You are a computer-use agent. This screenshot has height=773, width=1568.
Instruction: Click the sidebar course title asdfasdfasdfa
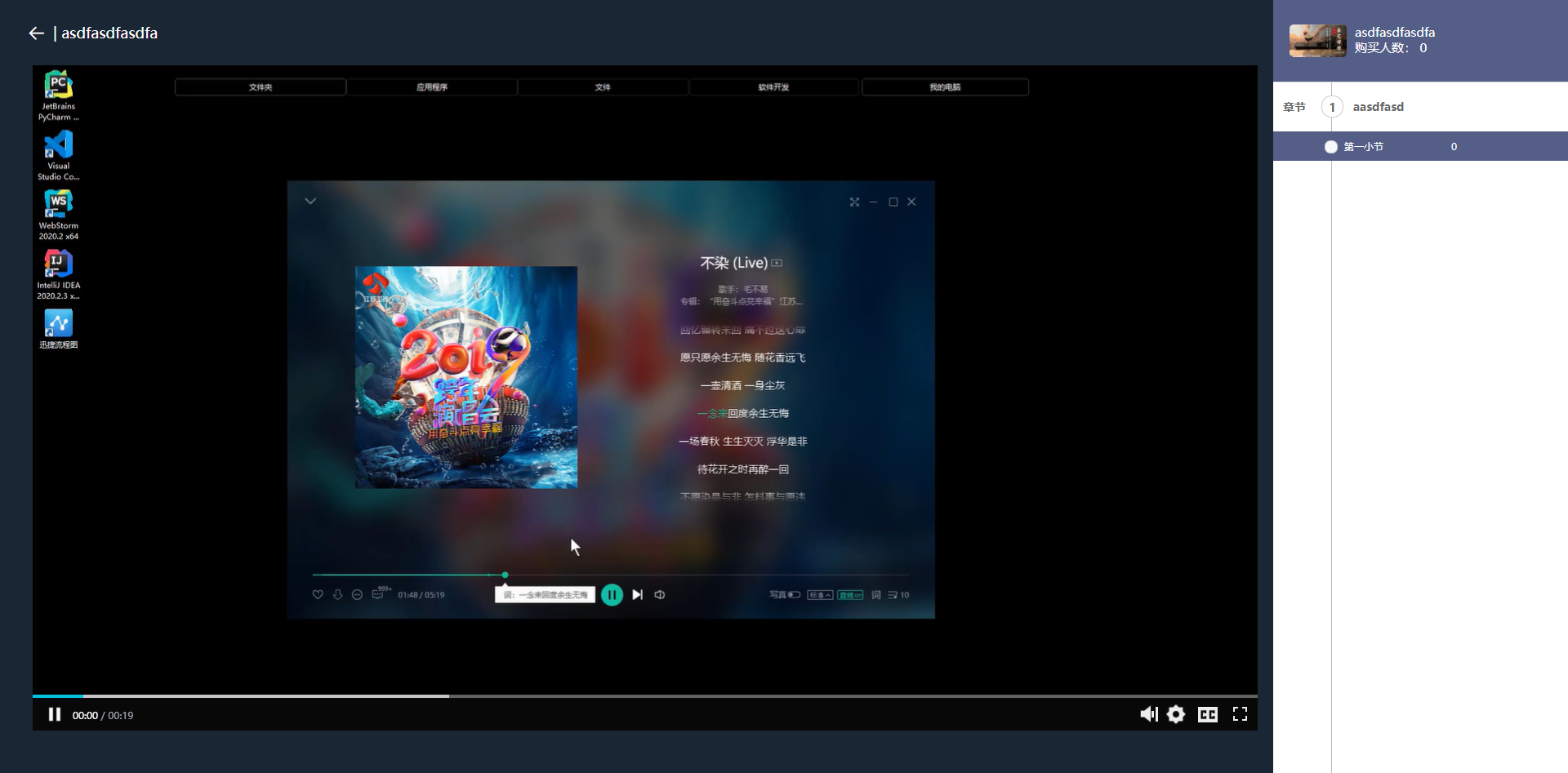[1394, 32]
